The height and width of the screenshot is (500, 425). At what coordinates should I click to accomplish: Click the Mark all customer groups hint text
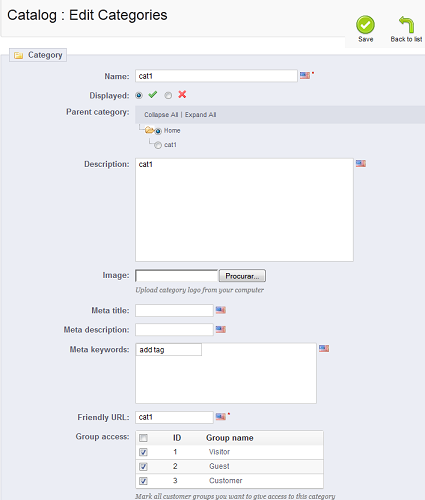pos(235,496)
